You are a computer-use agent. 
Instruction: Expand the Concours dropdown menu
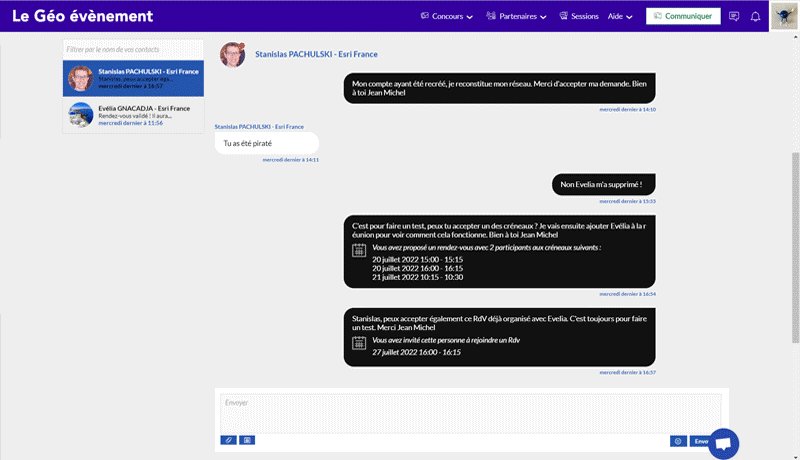click(x=447, y=16)
